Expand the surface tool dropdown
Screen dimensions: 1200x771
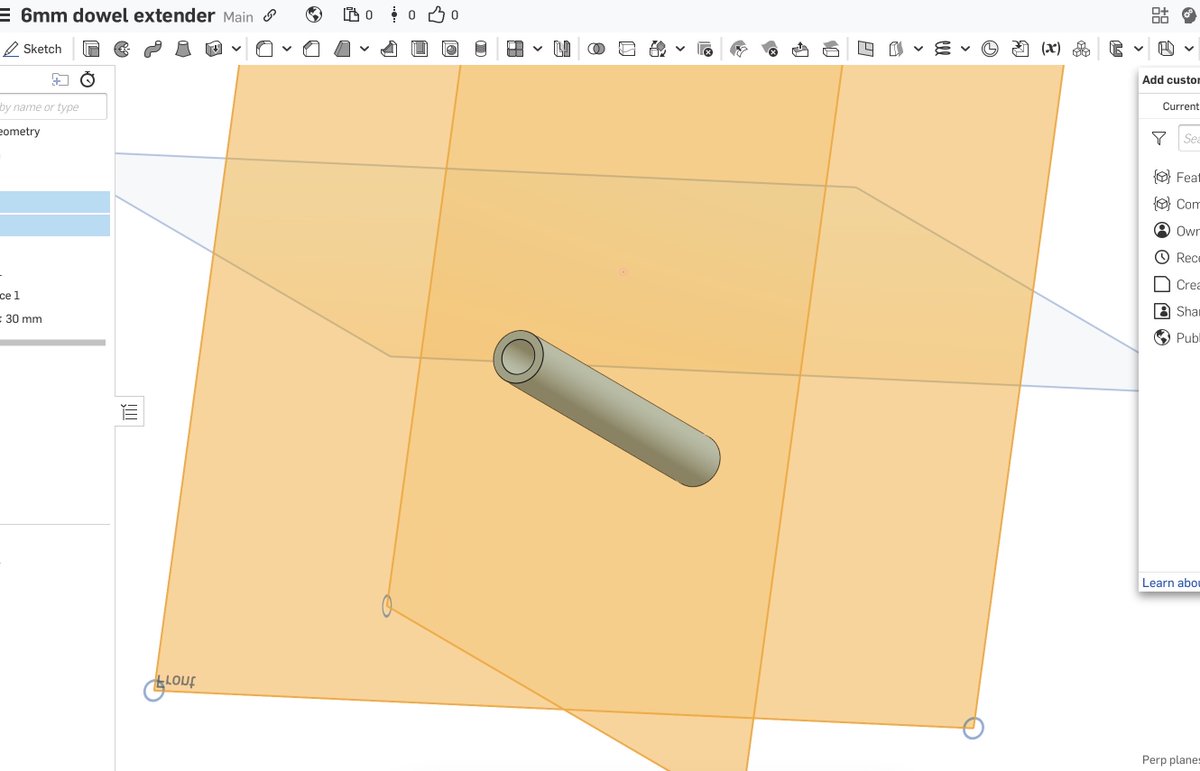(x=919, y=48)
